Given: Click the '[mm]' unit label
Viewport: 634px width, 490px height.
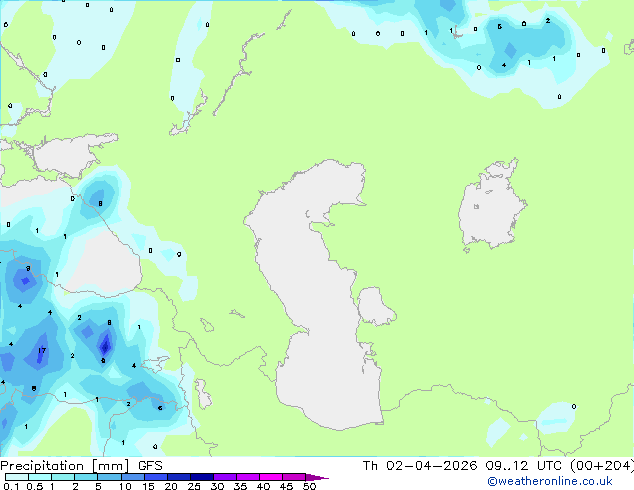Looking at the screenshot, I should [x=110, y=466].
